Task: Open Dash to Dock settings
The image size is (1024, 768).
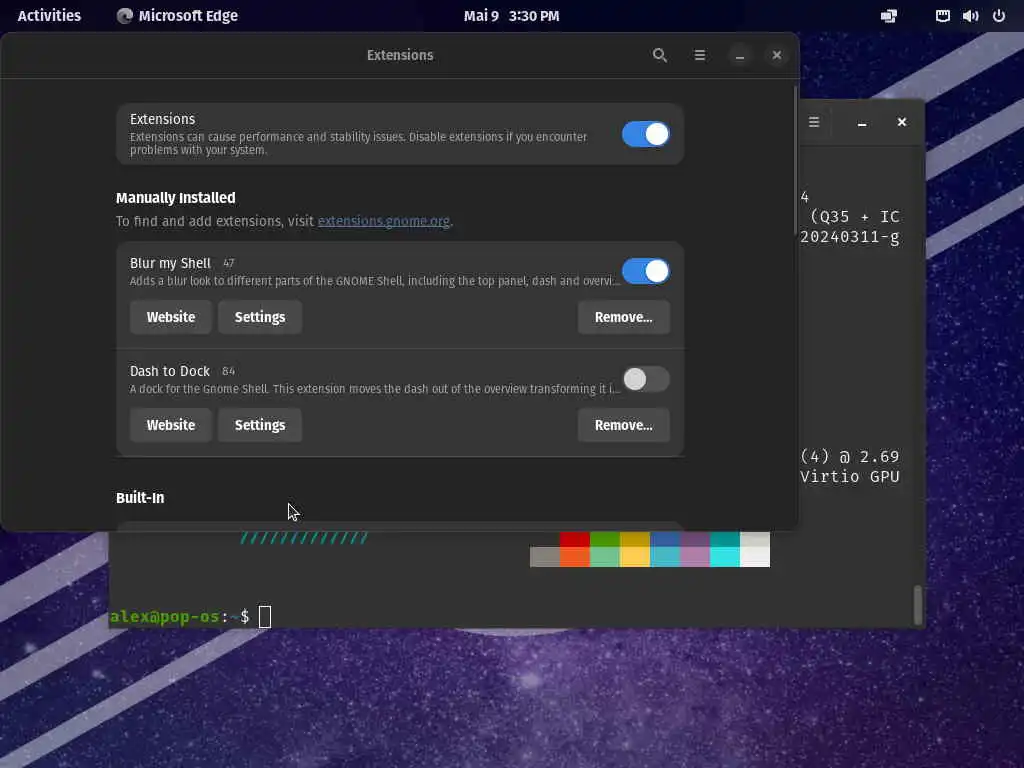Action: 260,425
